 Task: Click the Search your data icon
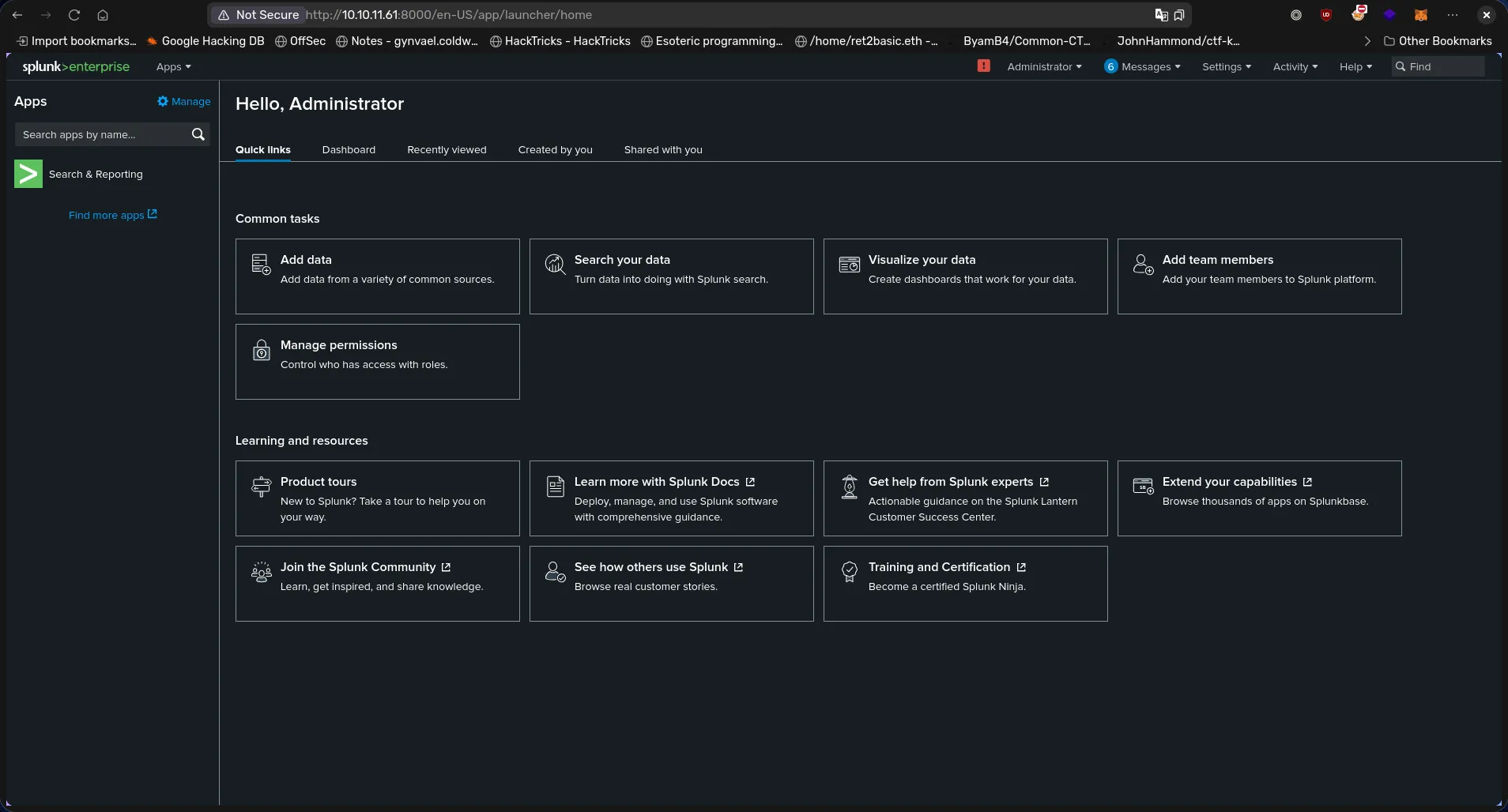(x=556, y=264)
